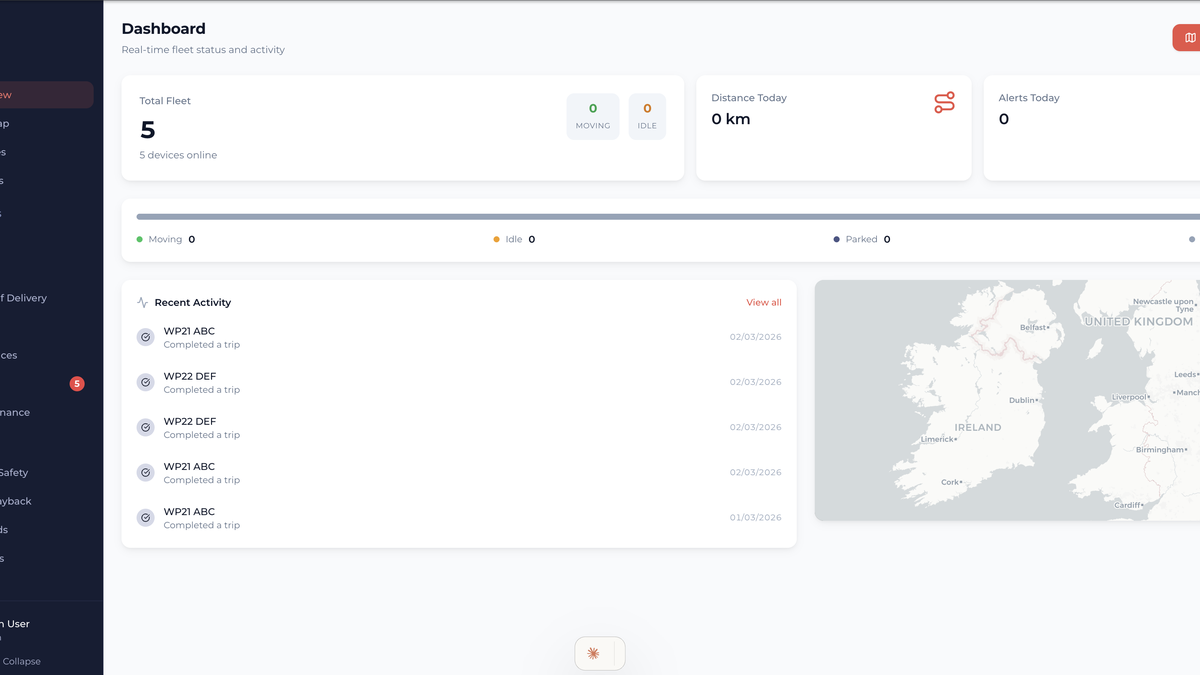1200x675 pixels.
Task: Click the fleet status progress bar
Action: (668, 216)
